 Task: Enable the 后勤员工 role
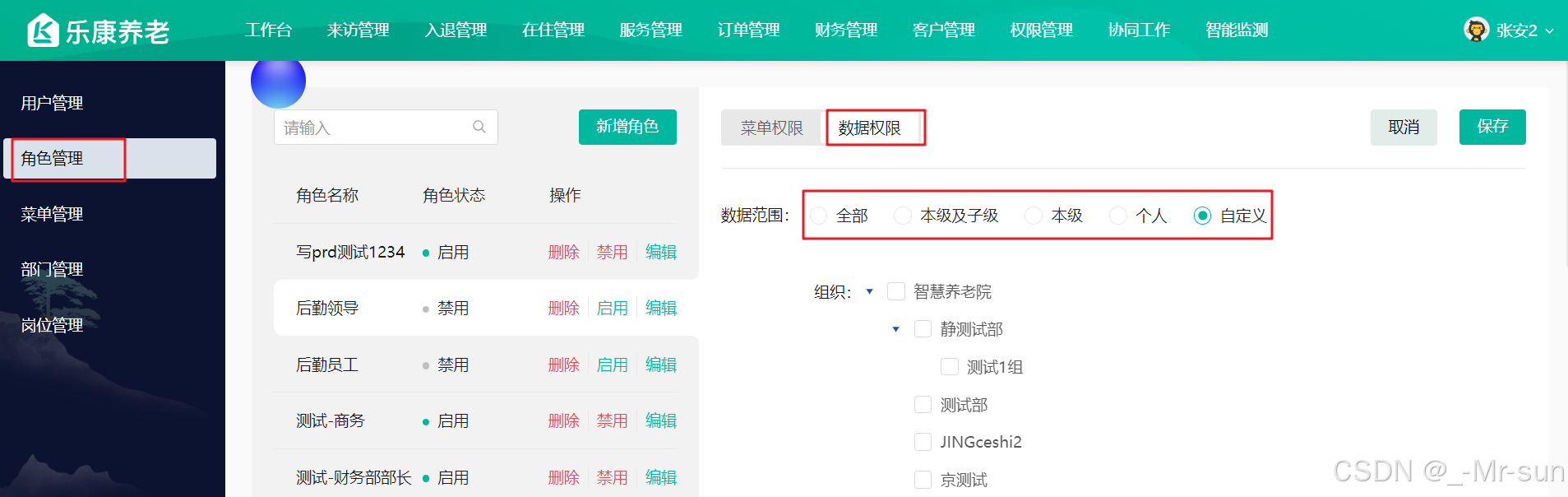click(x=613, y=365)
